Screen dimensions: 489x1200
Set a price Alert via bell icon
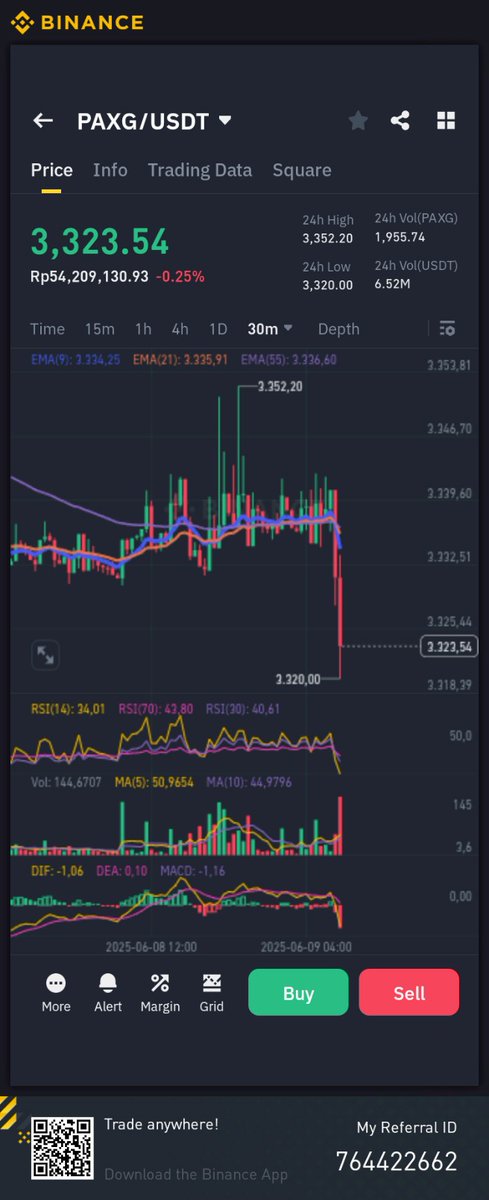point(108,993)
